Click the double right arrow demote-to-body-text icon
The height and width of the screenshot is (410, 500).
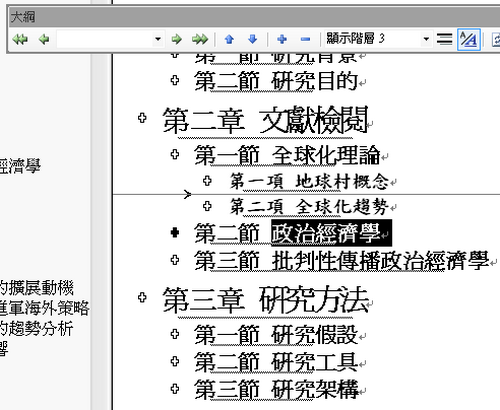tap(200, 39)
